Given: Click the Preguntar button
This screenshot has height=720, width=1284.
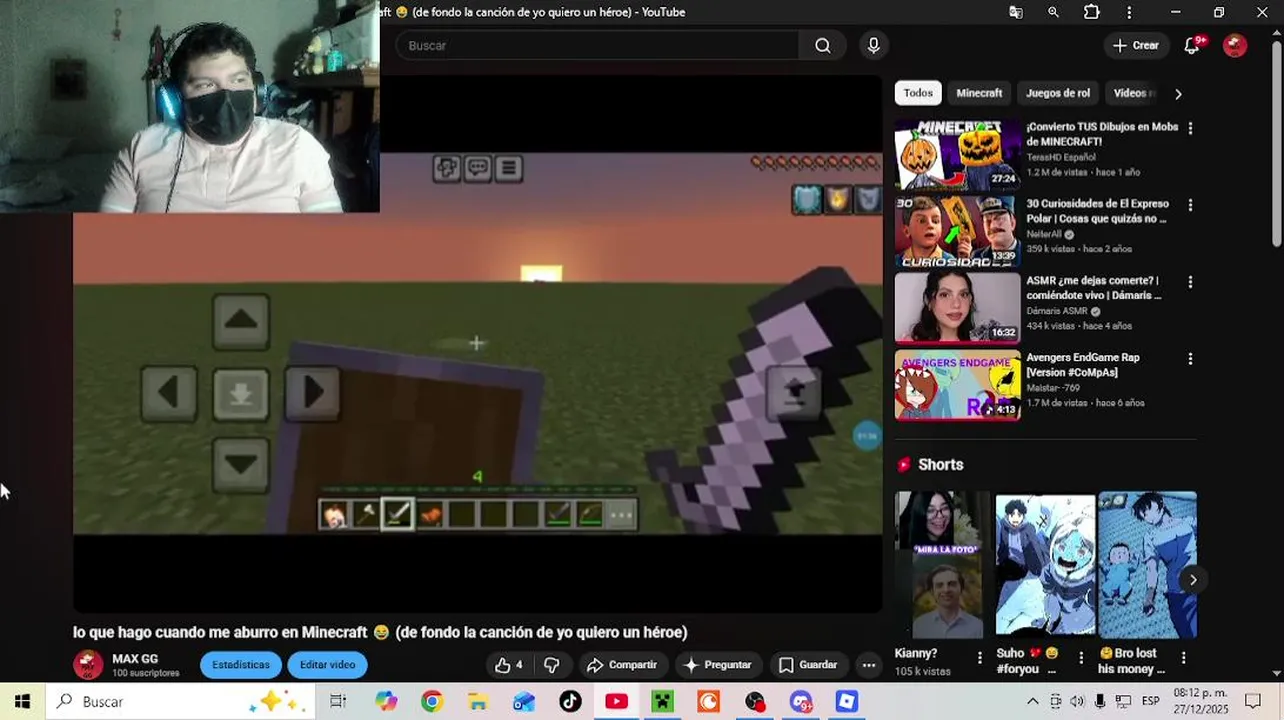Looking at the screenshot, I should point(717,665).
